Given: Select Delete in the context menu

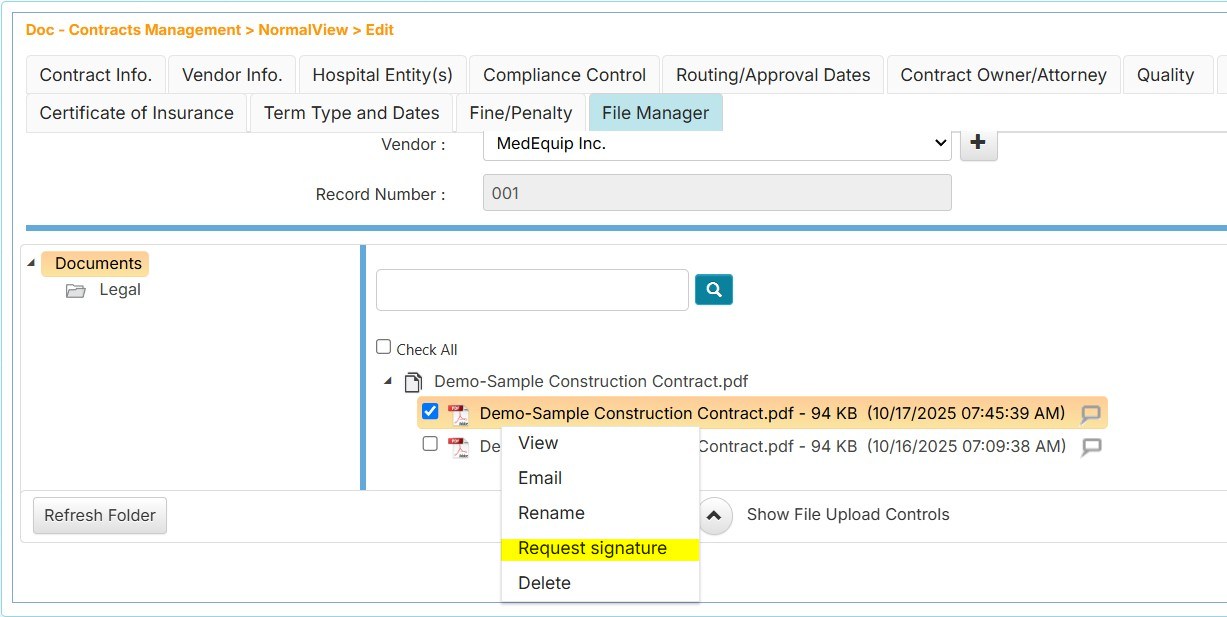Looking at the screenshot, I should 544,583.
